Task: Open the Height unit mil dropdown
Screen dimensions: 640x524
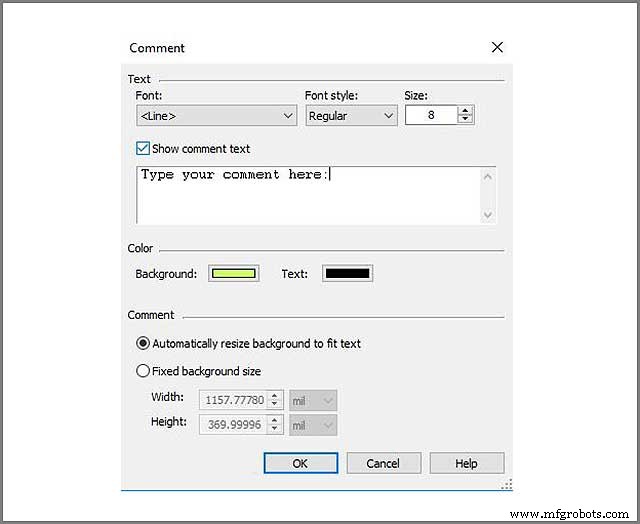Action: [x=313, y=425]
